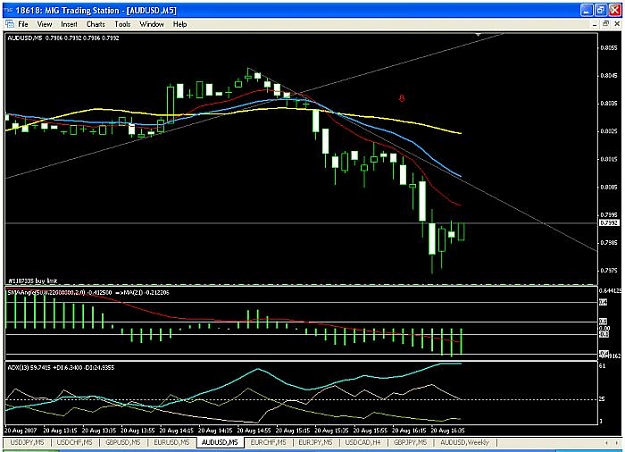Screen dimensions: 625x452
Task: Open the File menu
Action: 24,24
